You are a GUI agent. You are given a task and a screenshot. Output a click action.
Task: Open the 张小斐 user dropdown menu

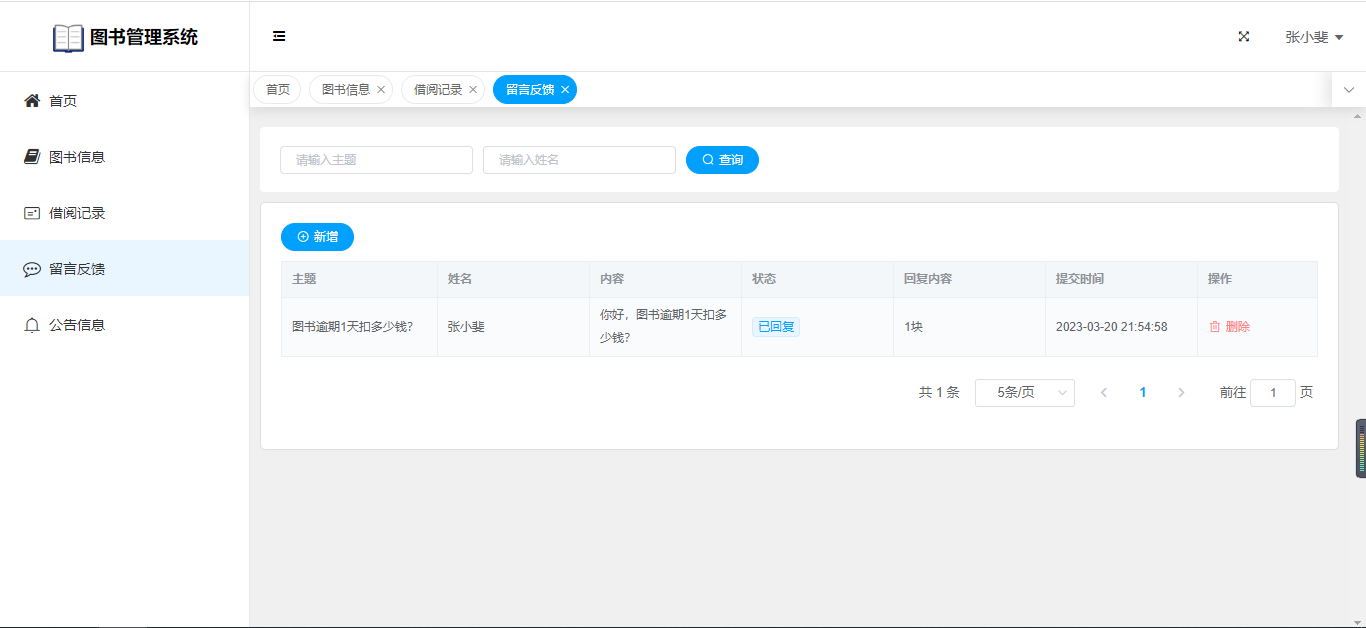pos(1314,37)
